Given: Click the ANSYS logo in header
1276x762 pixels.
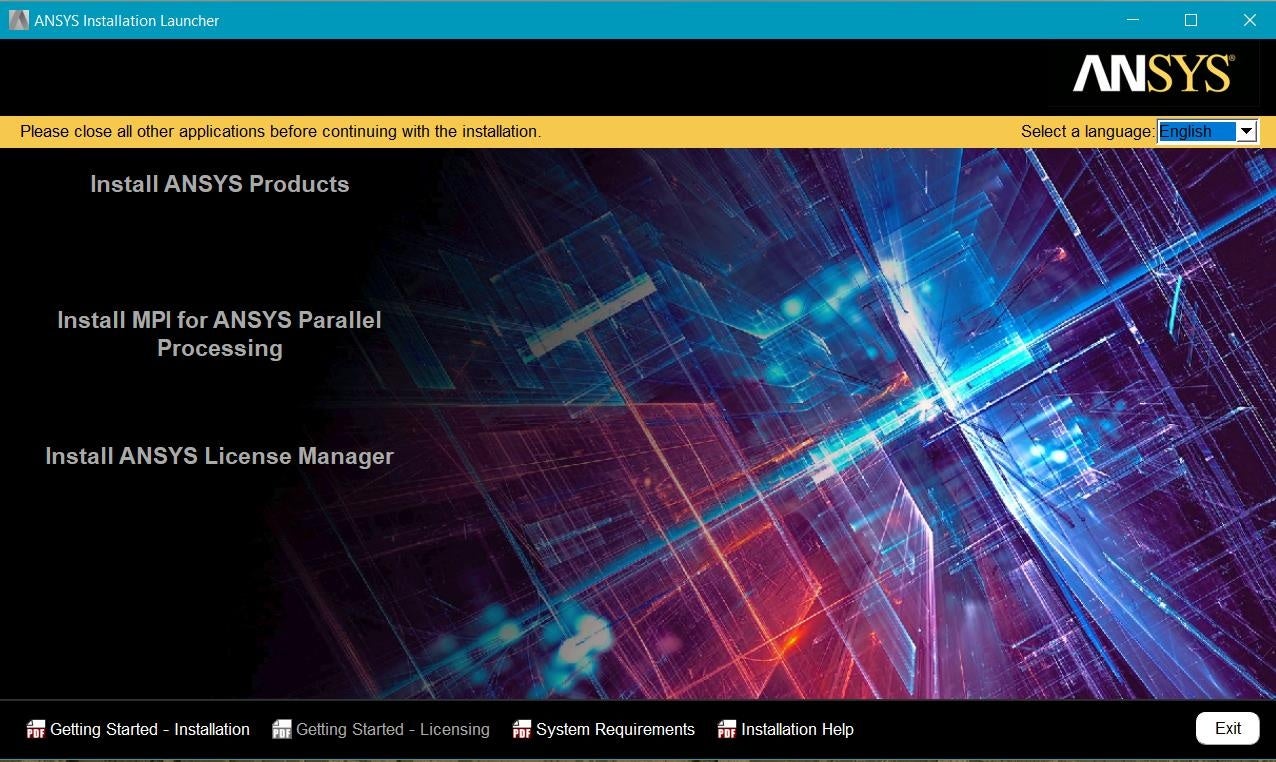Looking at the screenshot, I should pyautogui.click(x=1154, y=74).
